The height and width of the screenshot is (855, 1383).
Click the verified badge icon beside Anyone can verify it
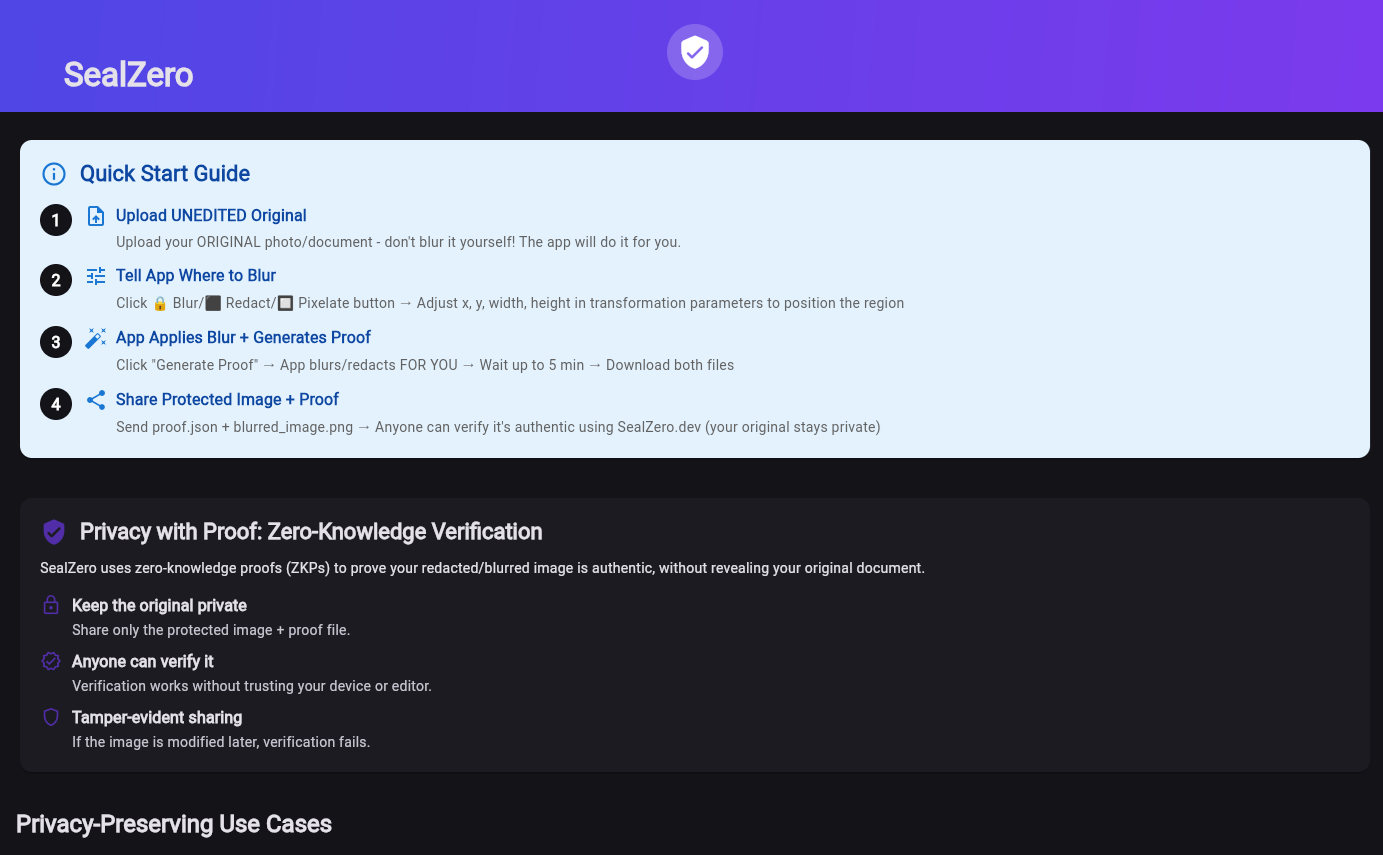click(51, 661)
